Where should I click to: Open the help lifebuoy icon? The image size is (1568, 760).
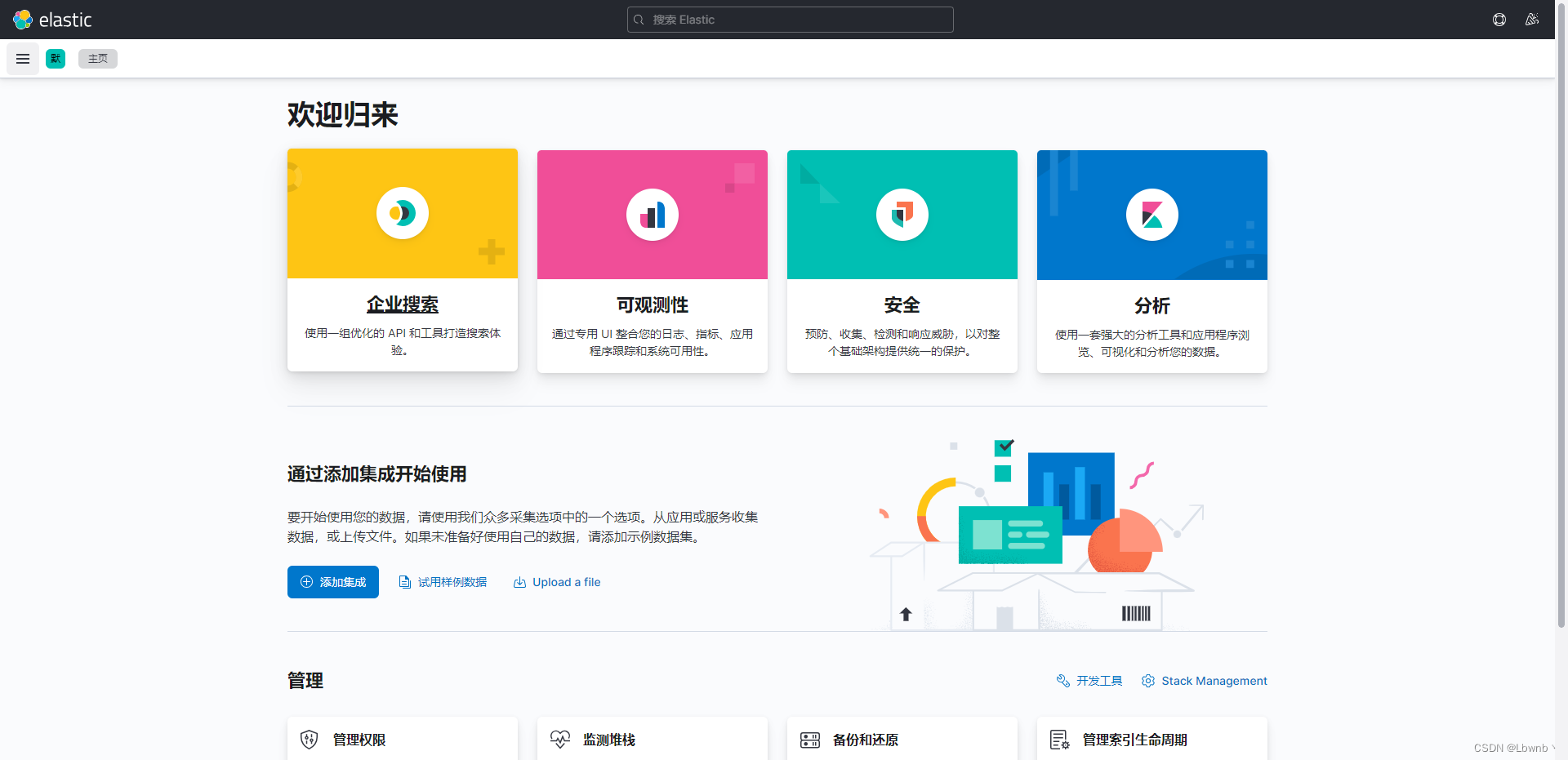pyautogui.click(x=1499, y=19)
